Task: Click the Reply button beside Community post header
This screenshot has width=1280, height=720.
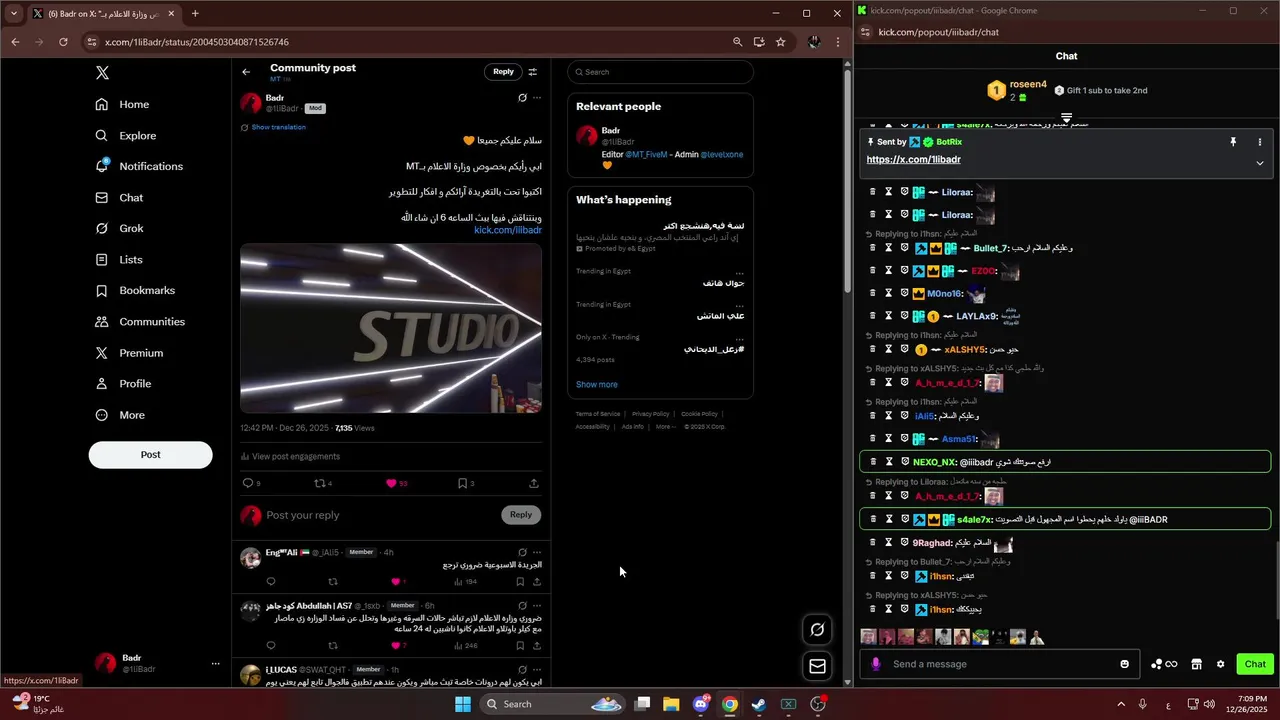Action: pyautogui.click(x=503, y=71)
